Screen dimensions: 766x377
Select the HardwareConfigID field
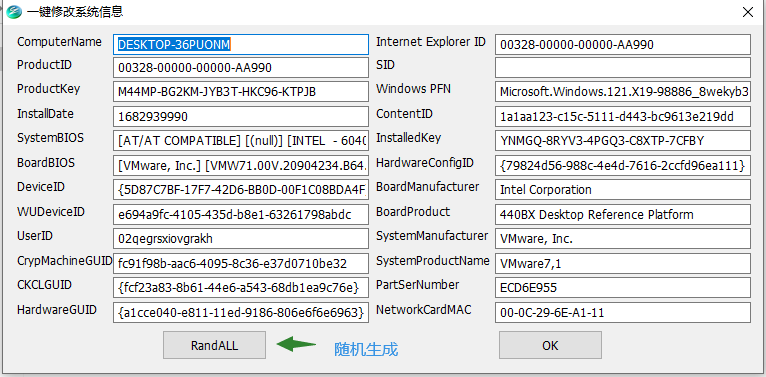(623, 165)
